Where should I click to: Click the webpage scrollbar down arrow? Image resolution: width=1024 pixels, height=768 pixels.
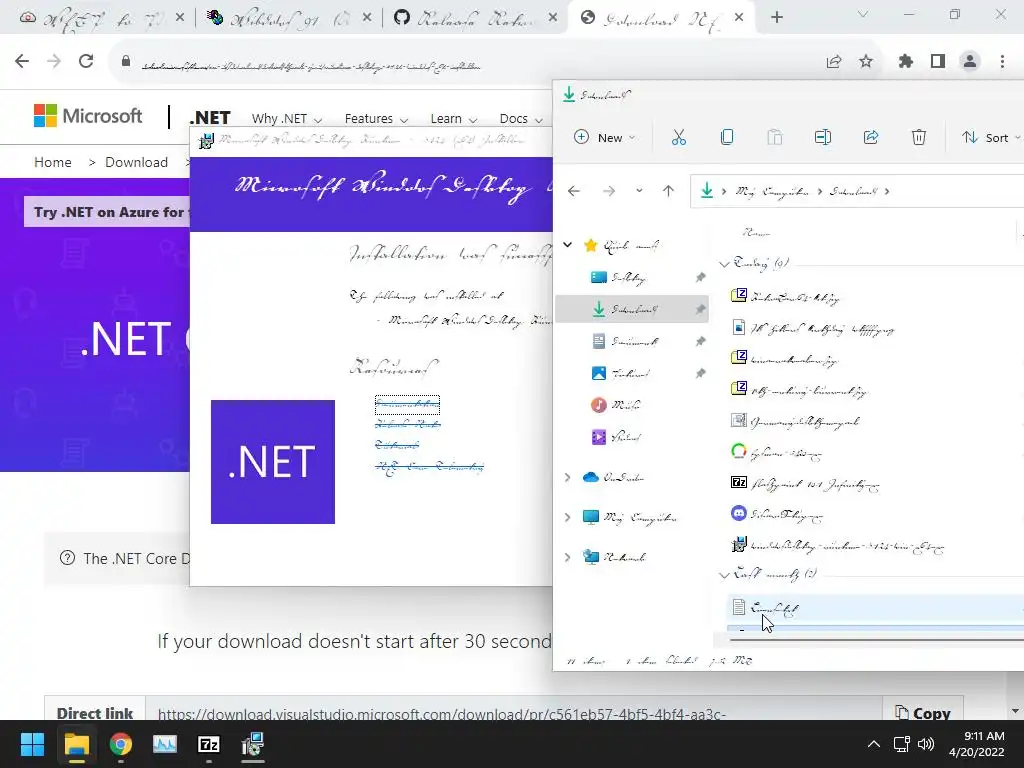pos(1015,711)
